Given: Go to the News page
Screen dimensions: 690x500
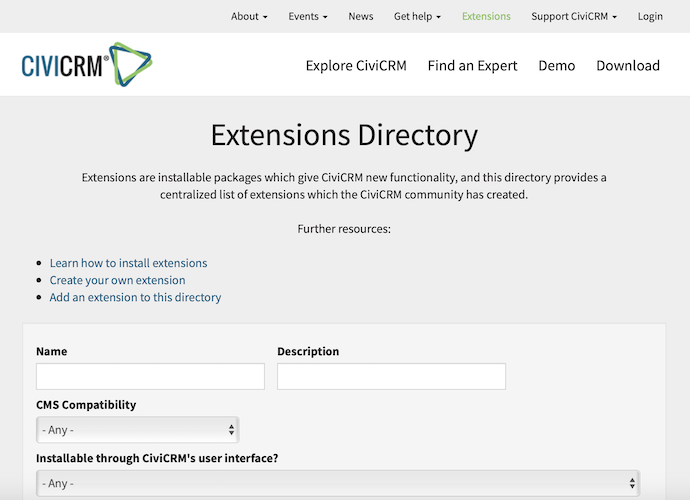Looking at the screenshot, I should (361, 16).
